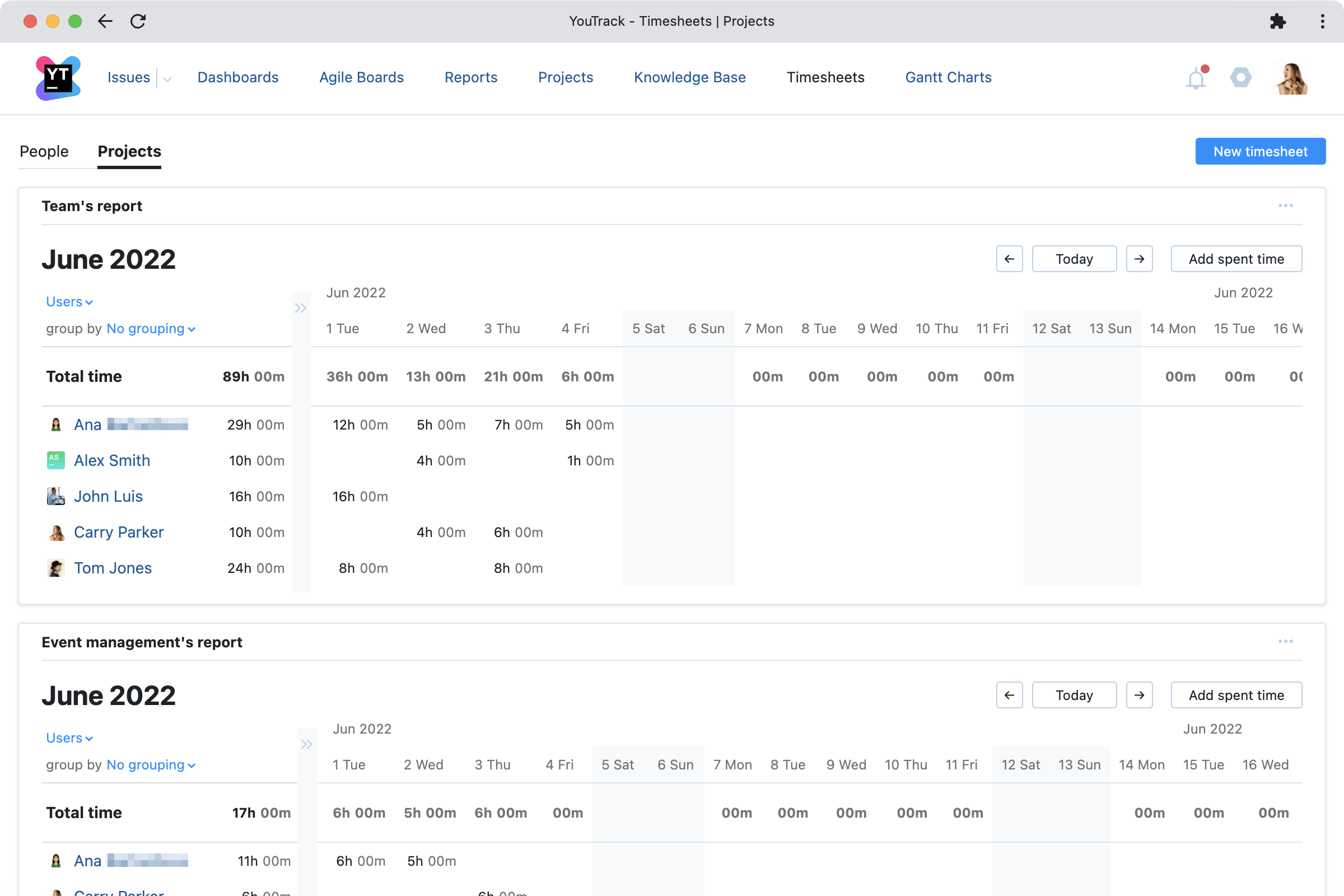Open settings with the gear icon

point(1240,78)
